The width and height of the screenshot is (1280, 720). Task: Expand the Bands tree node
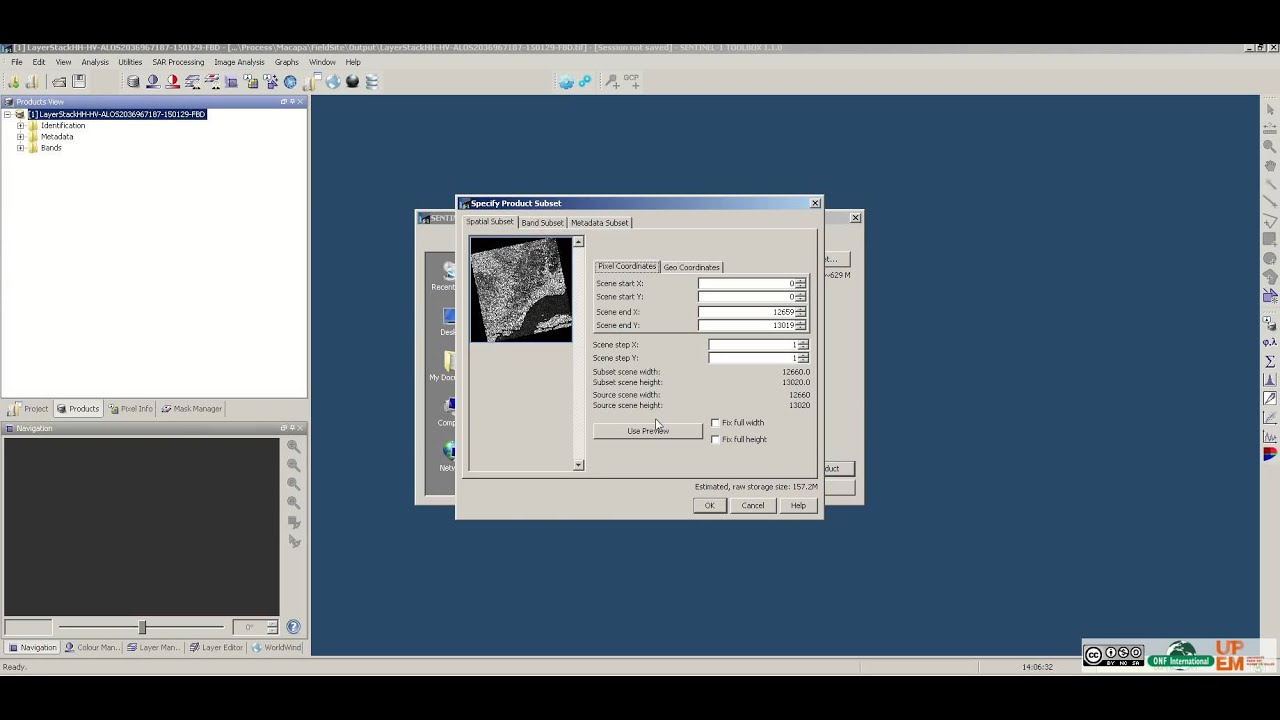click(x=20, y=148)
